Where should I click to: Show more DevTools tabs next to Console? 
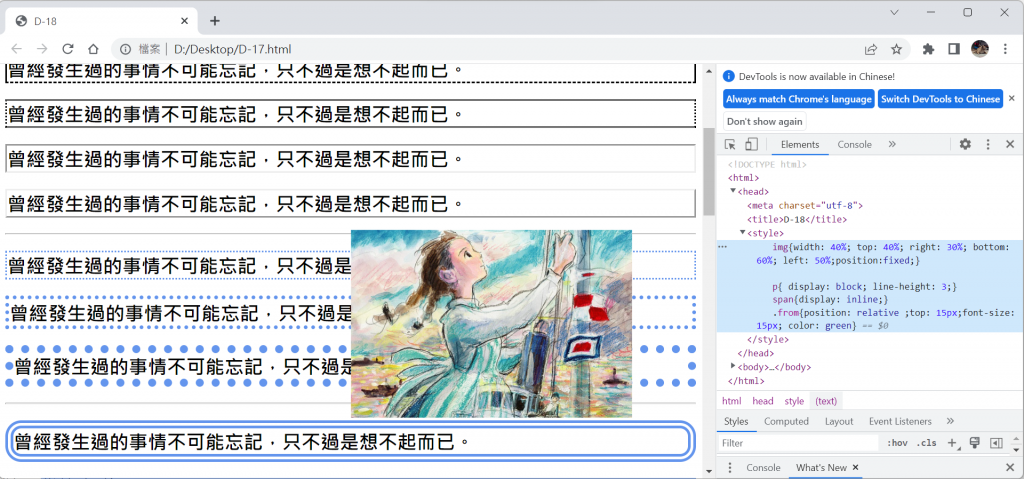pyautogui.click(x=892, y=144)
